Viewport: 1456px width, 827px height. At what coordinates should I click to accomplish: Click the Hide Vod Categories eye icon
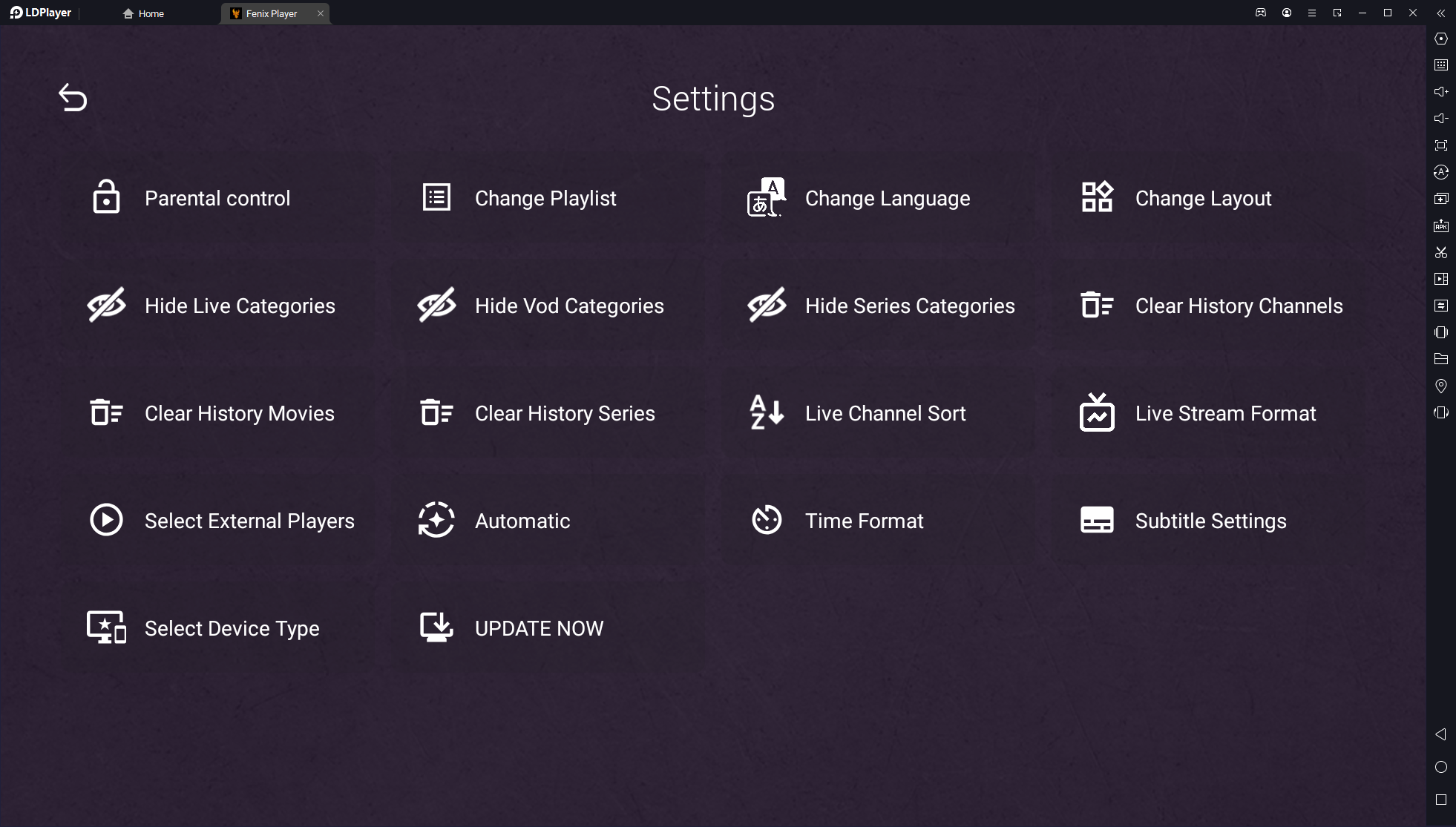point(436,305)
